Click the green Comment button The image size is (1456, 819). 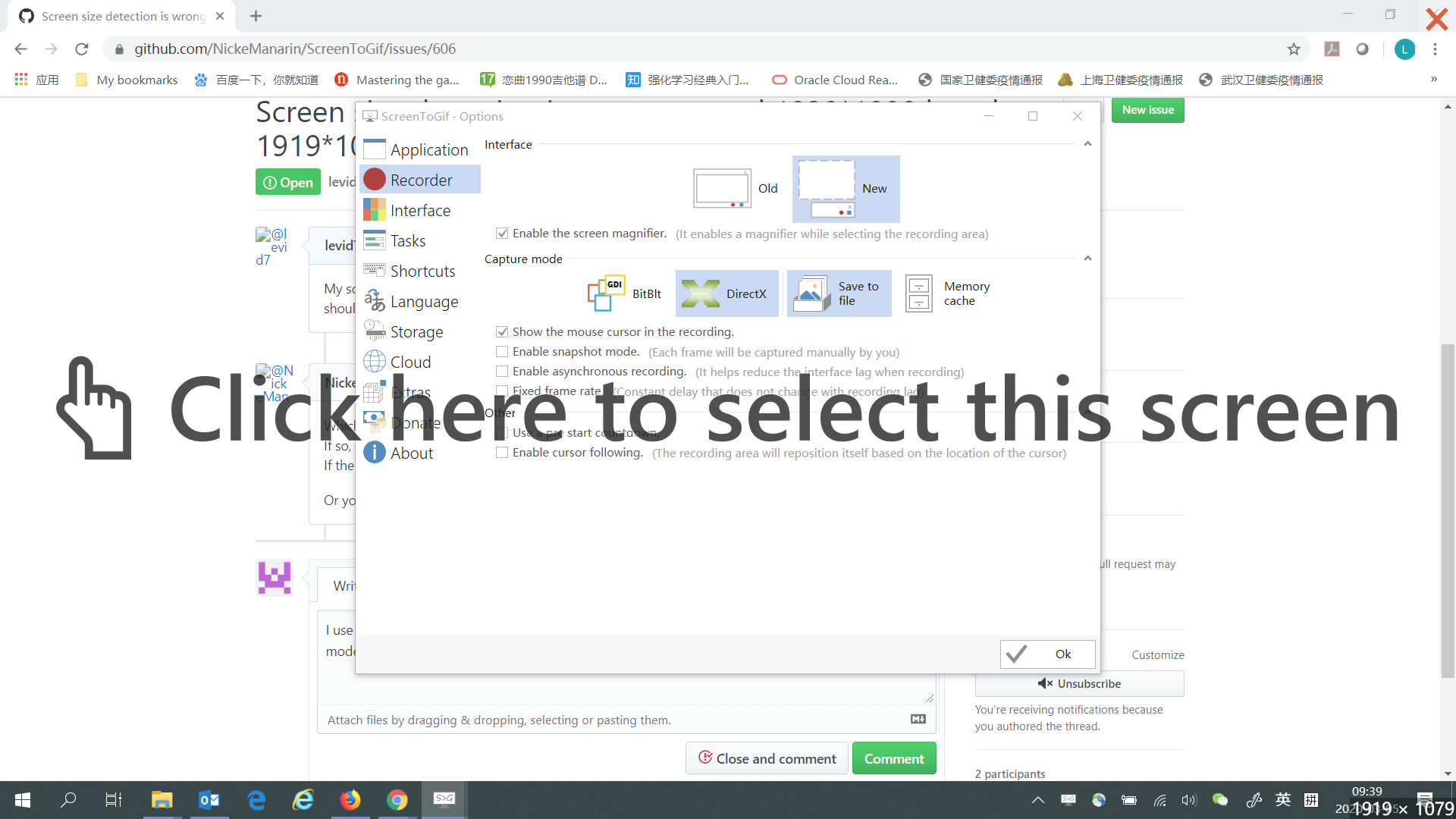893,758
